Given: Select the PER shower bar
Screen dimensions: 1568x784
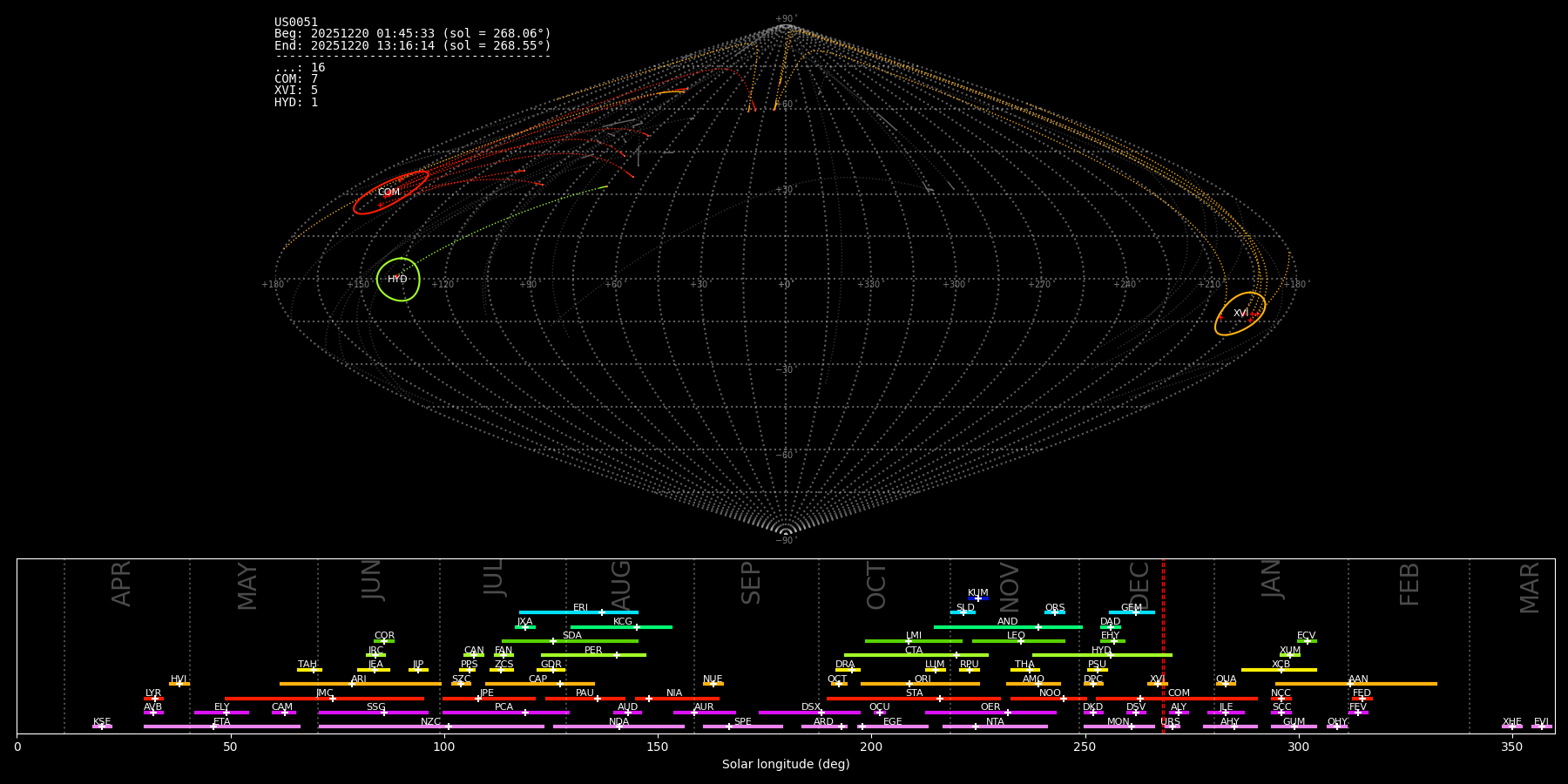Looking at the screenshot, I should click(x=593, y=655).
